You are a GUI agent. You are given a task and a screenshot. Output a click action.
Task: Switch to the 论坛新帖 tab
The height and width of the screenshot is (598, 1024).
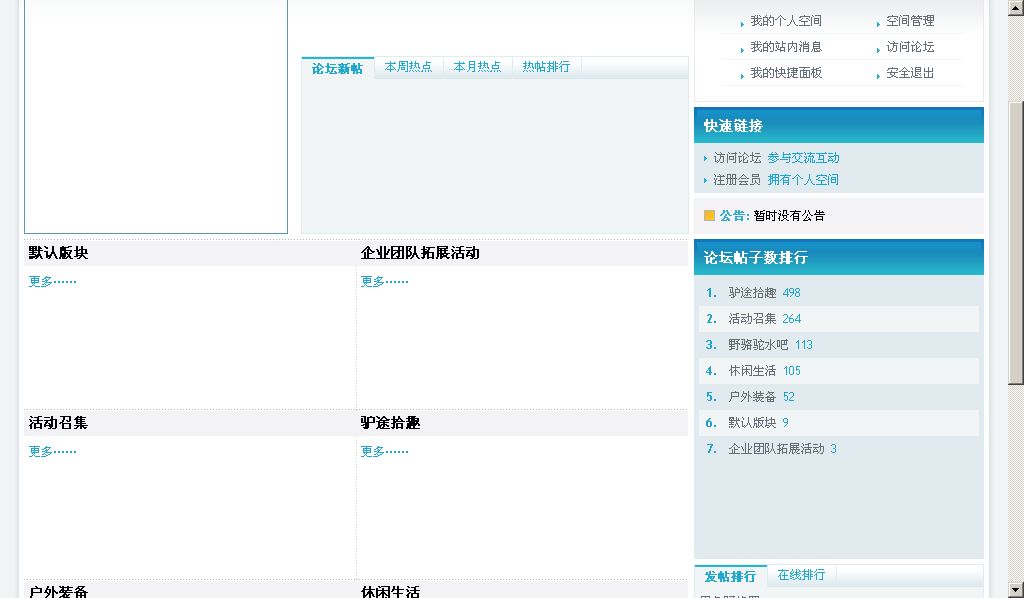[x=337, y=68]
